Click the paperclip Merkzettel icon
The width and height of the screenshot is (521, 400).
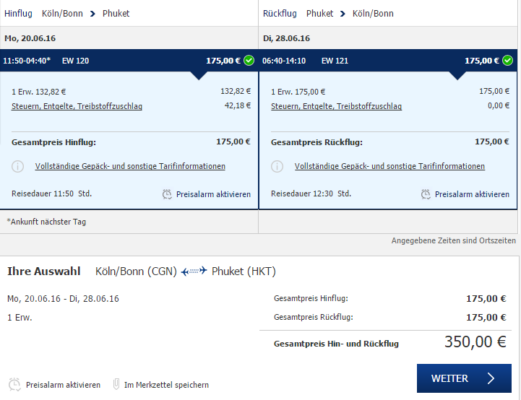point(116,384)
